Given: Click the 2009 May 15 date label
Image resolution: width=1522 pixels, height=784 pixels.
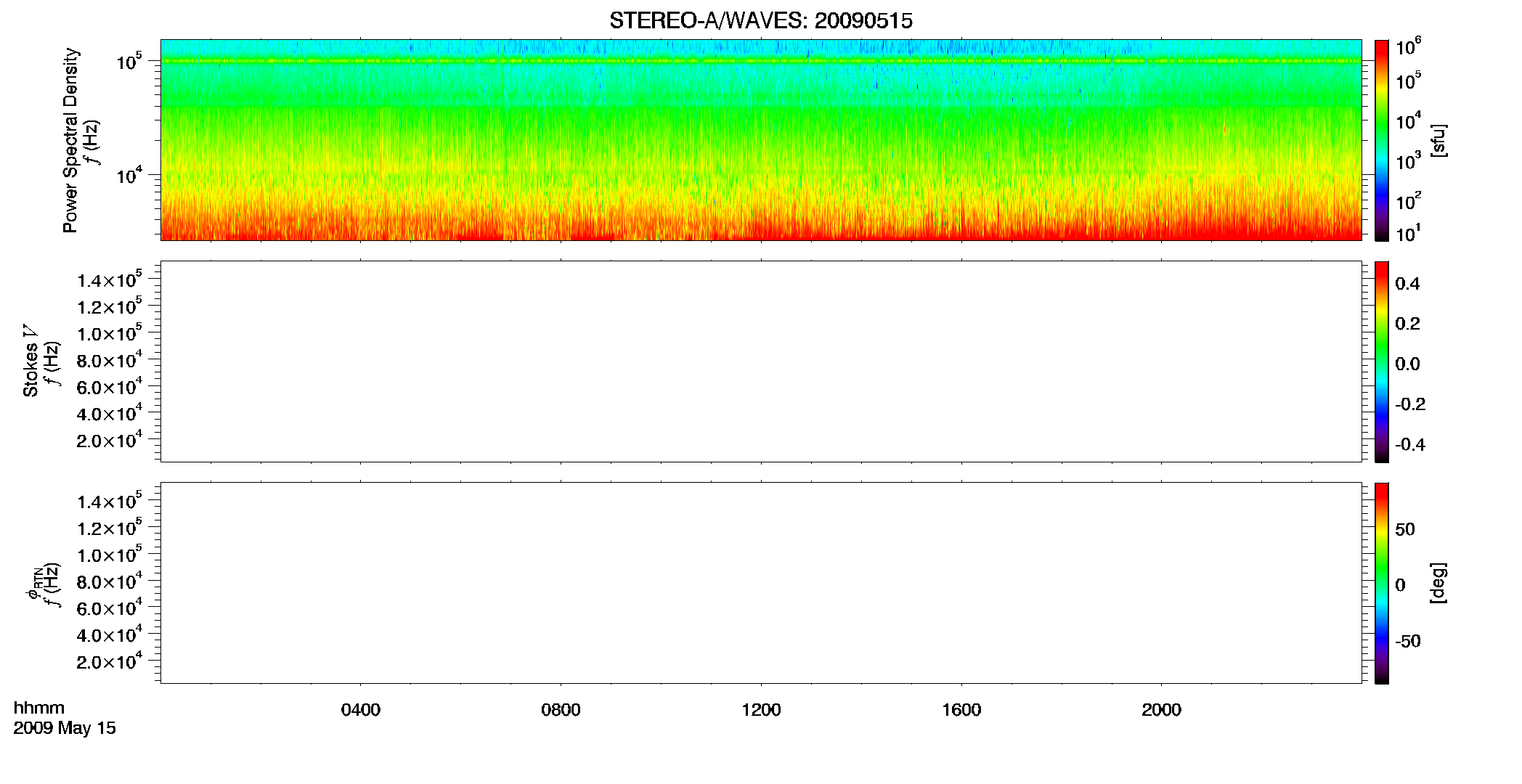Looking at the screenshot, I should pos(65,728).
